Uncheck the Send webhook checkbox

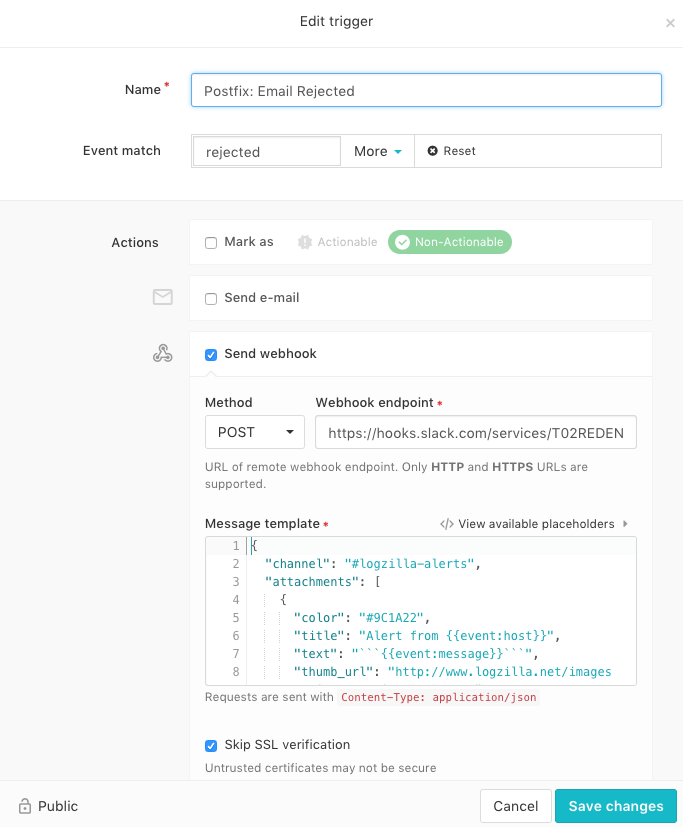click(210, 354)
